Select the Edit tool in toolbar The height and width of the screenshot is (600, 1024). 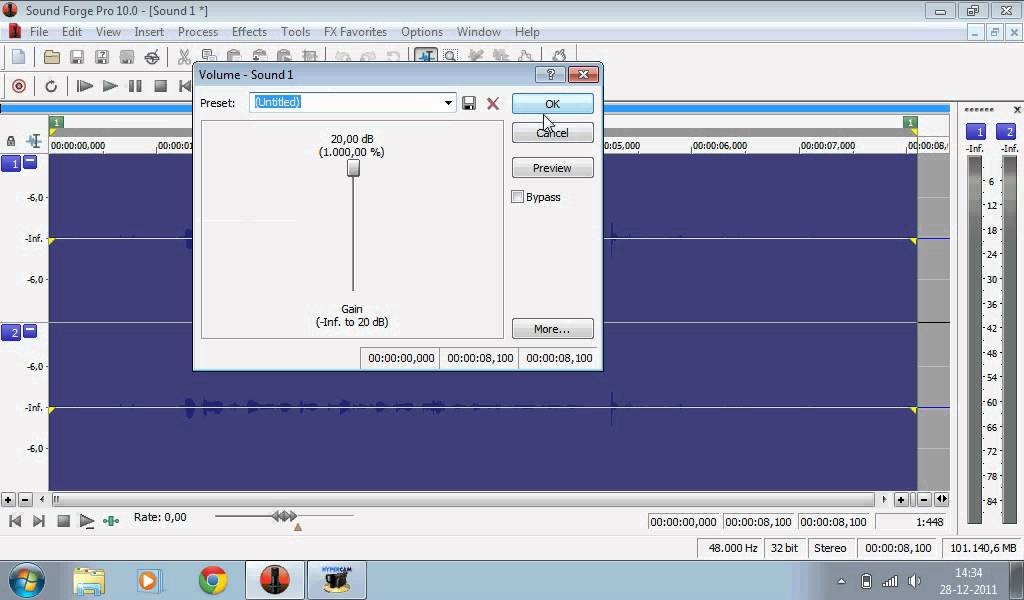(x=426, y=55)
